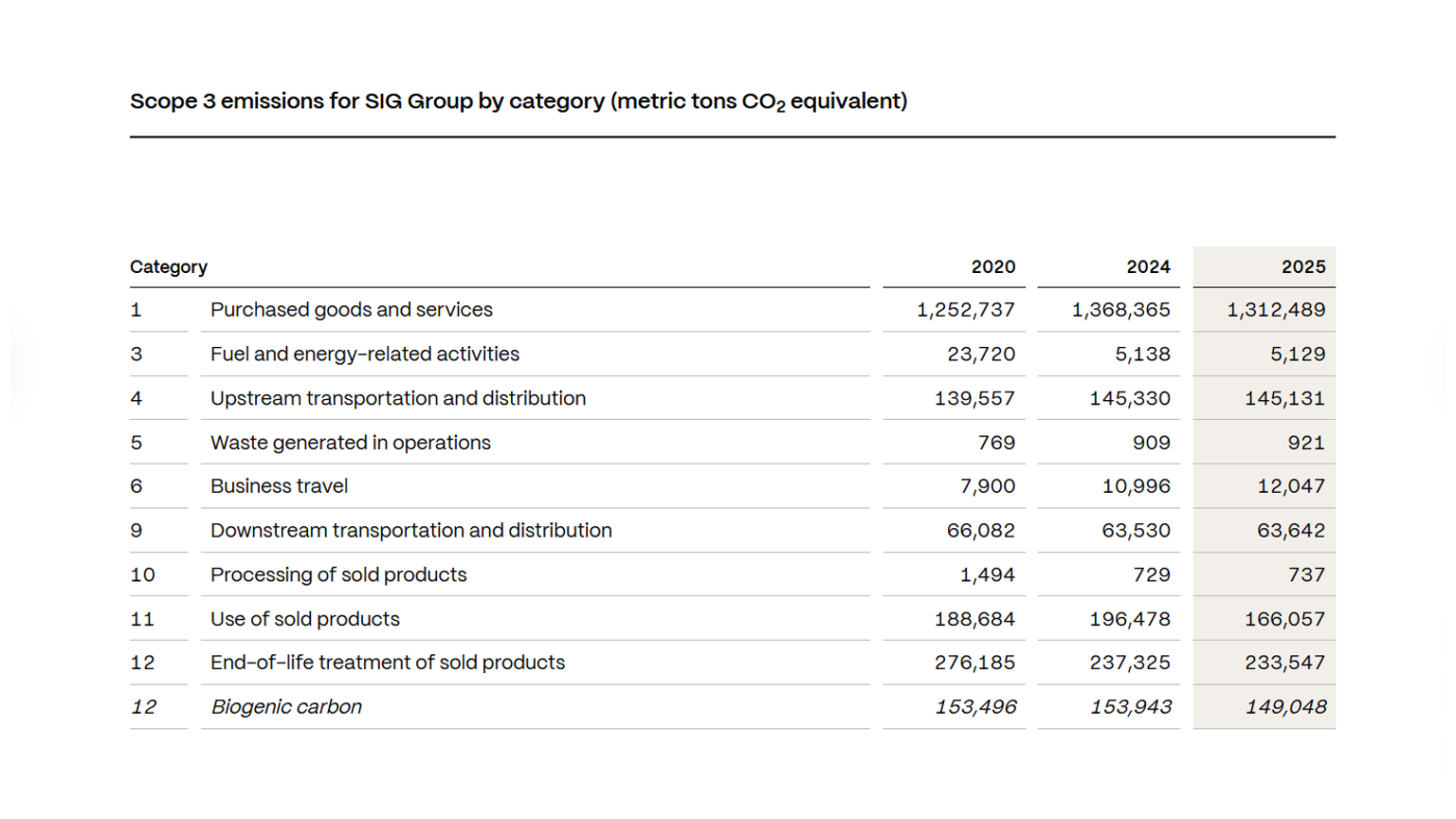Click 'Downstream transportation and distribution' label

pyautogui.click(x=411, y=531)
